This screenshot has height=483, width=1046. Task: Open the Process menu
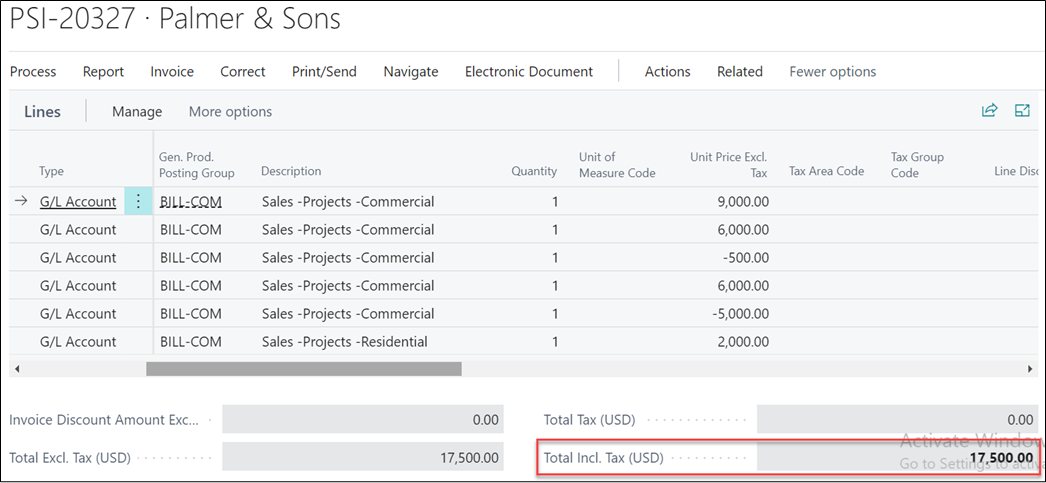click(33, 71)
